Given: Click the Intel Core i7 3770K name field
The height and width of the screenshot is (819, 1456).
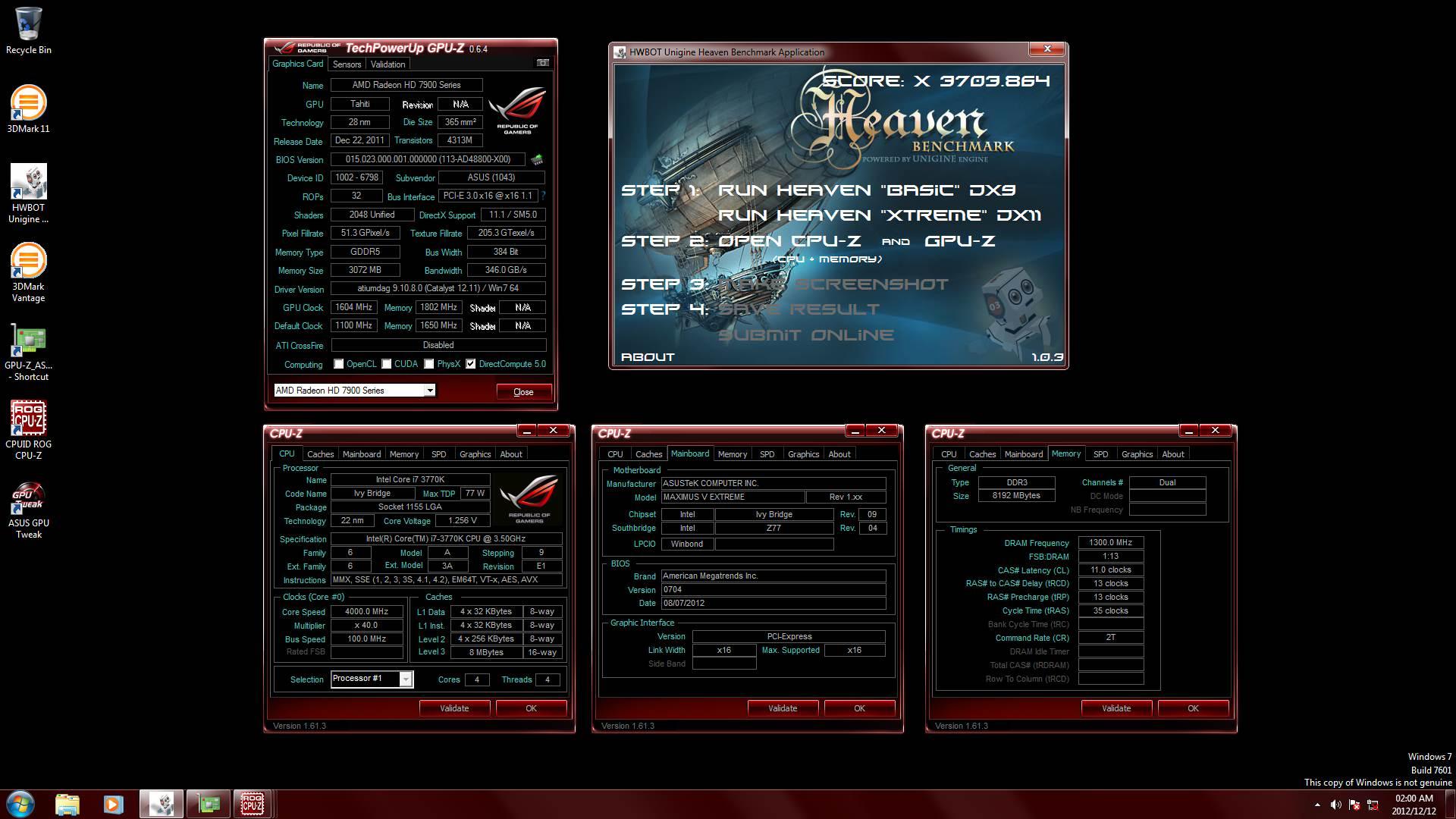Looking at the screenshot, I should point(410,479).
